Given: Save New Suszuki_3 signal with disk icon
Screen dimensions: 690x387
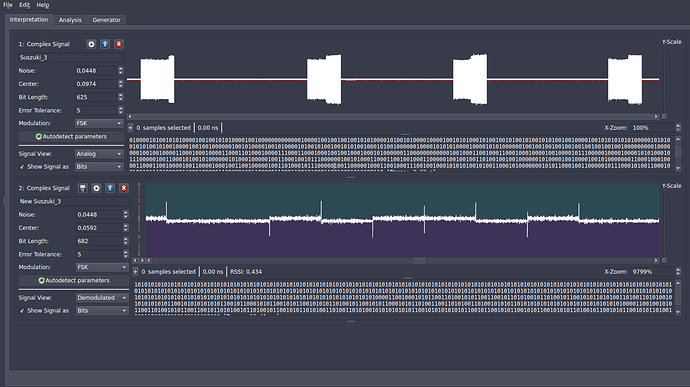Looking at the screenshot, I should tap(82, 188).
